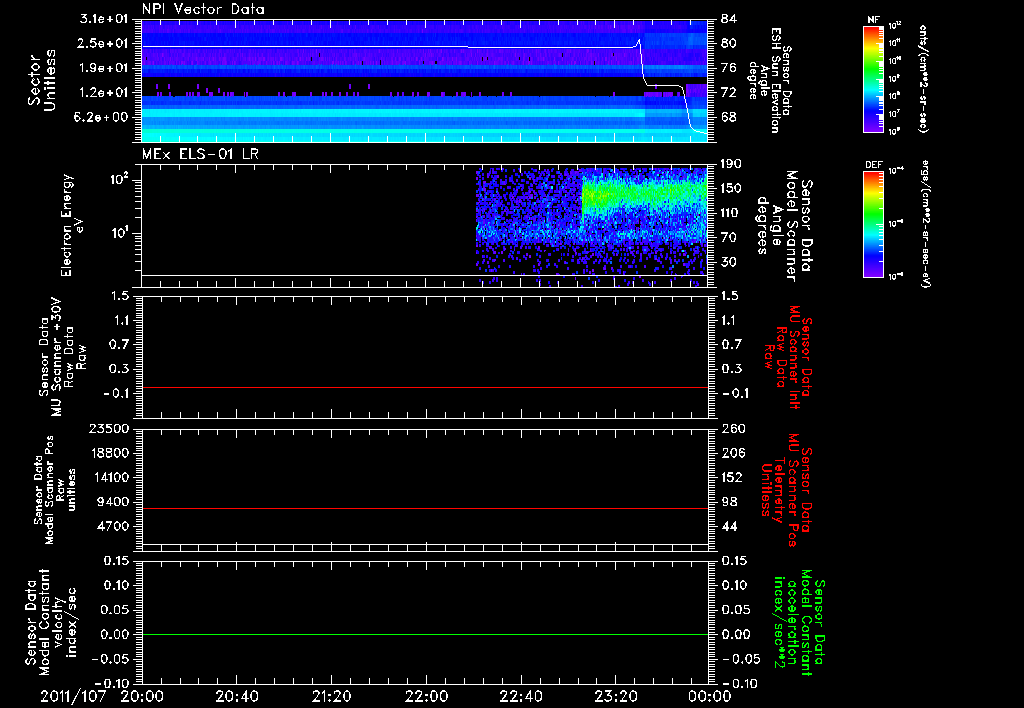Click the 00:00 time axis label
1024x708 pixels.
[x=709, y=696]
